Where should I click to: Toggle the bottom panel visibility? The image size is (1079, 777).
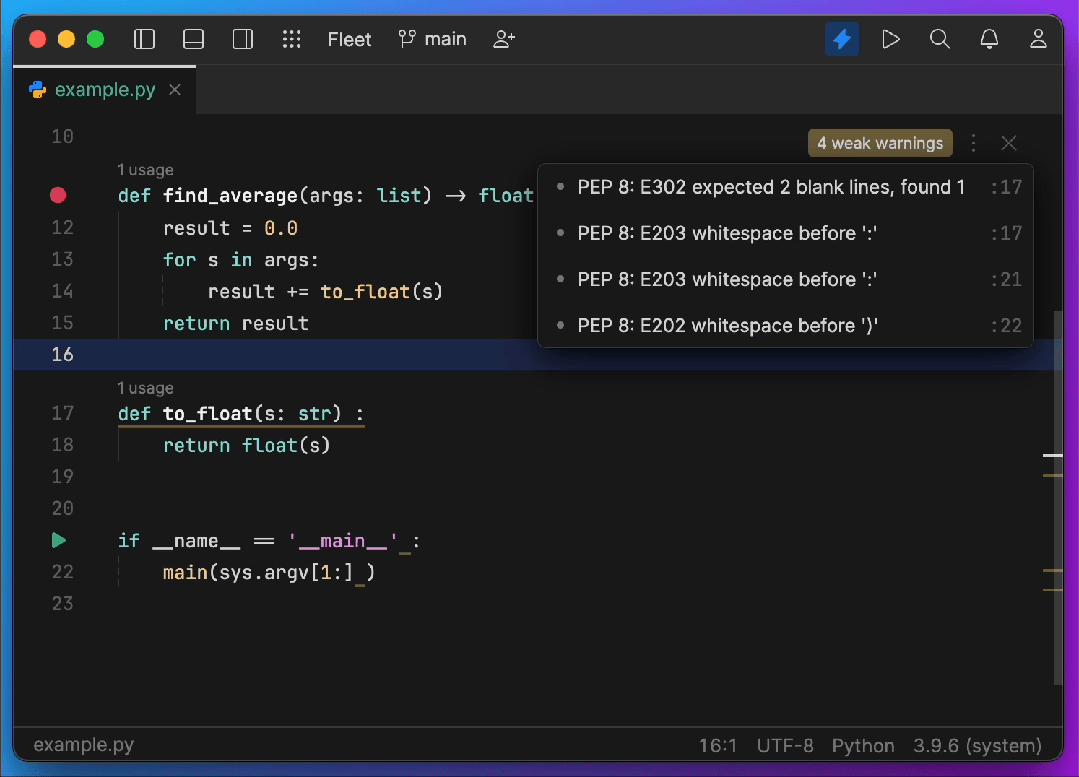(193, 39)
